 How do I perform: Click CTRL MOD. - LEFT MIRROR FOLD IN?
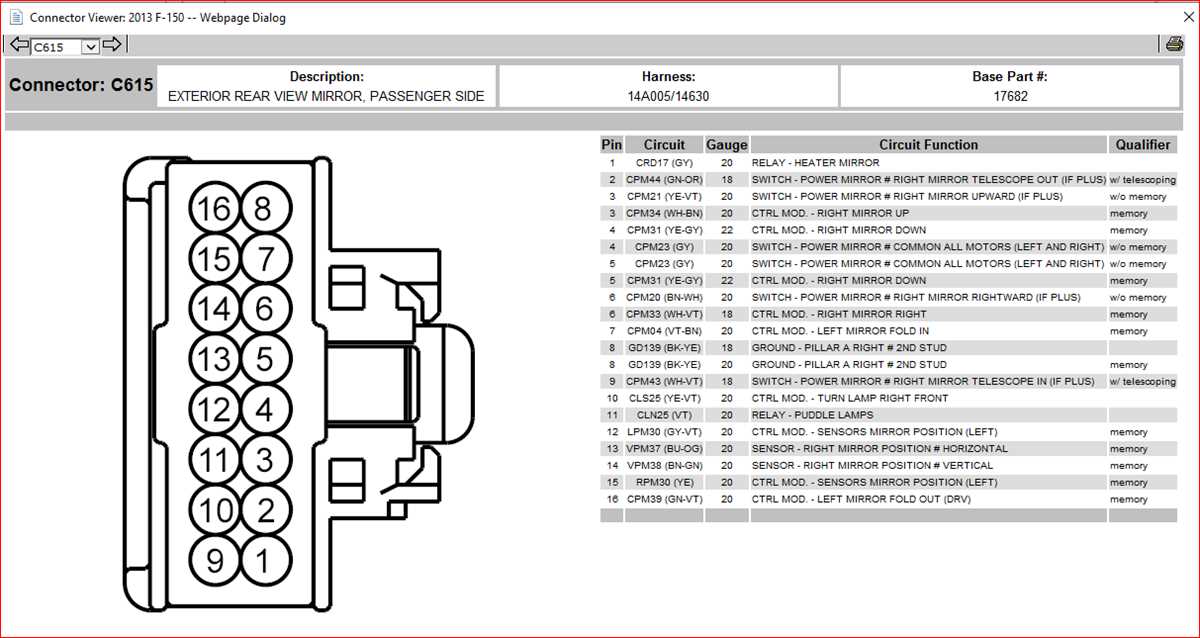pyautogui.click(x=840, y=331)
